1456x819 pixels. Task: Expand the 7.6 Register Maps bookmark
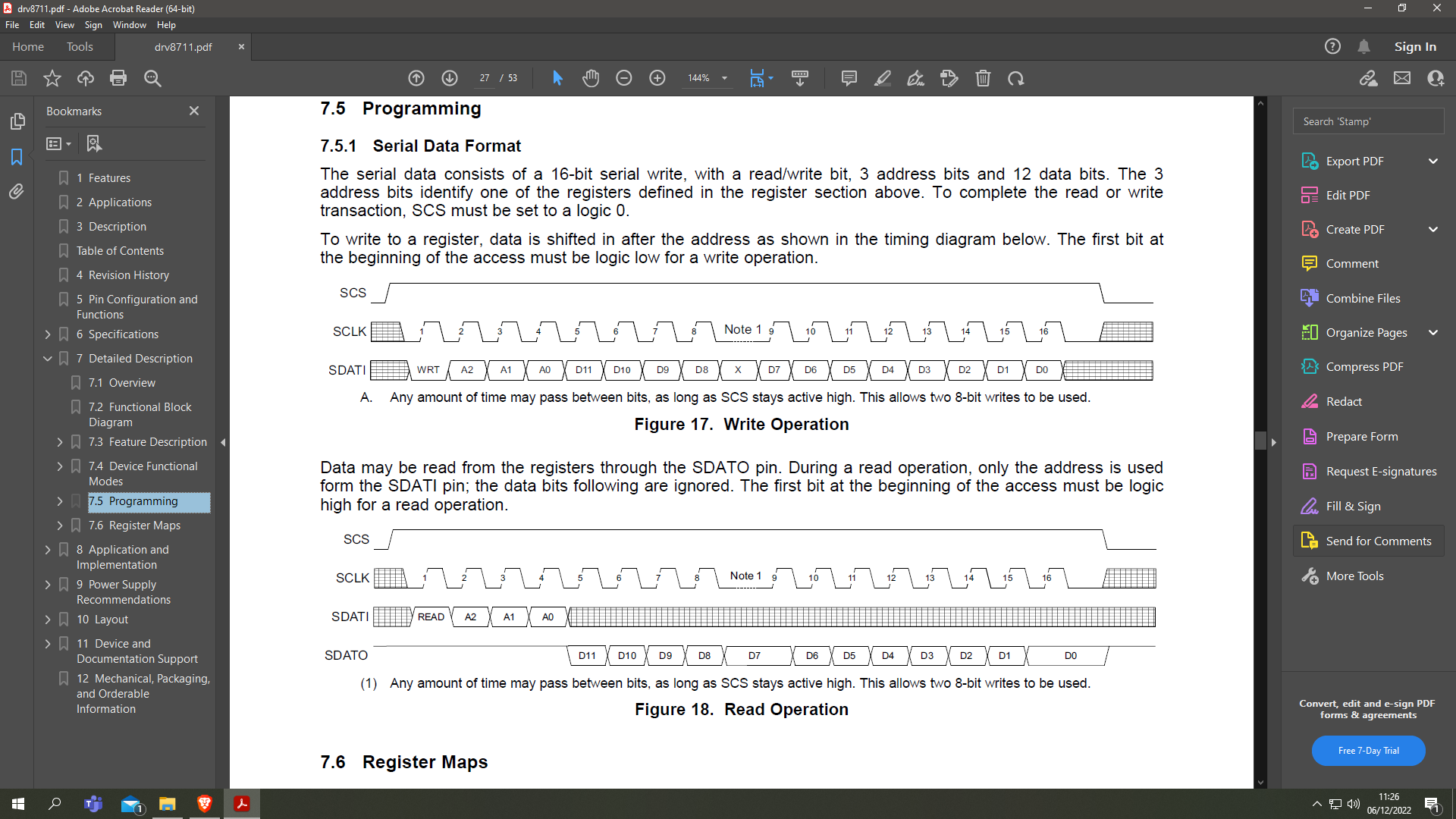coord(60,526)
